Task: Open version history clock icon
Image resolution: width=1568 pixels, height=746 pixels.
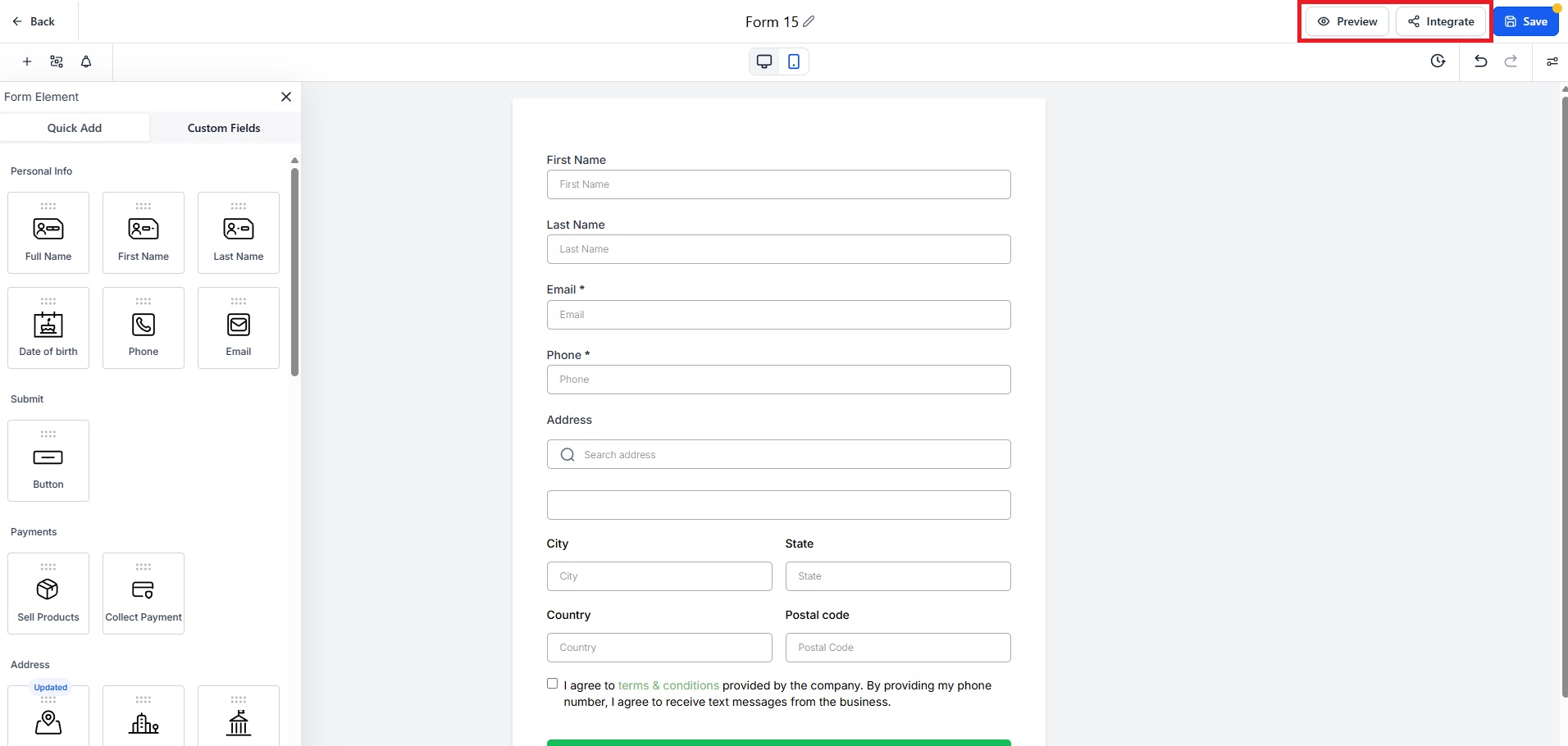Action: [x=1438, y=61]
